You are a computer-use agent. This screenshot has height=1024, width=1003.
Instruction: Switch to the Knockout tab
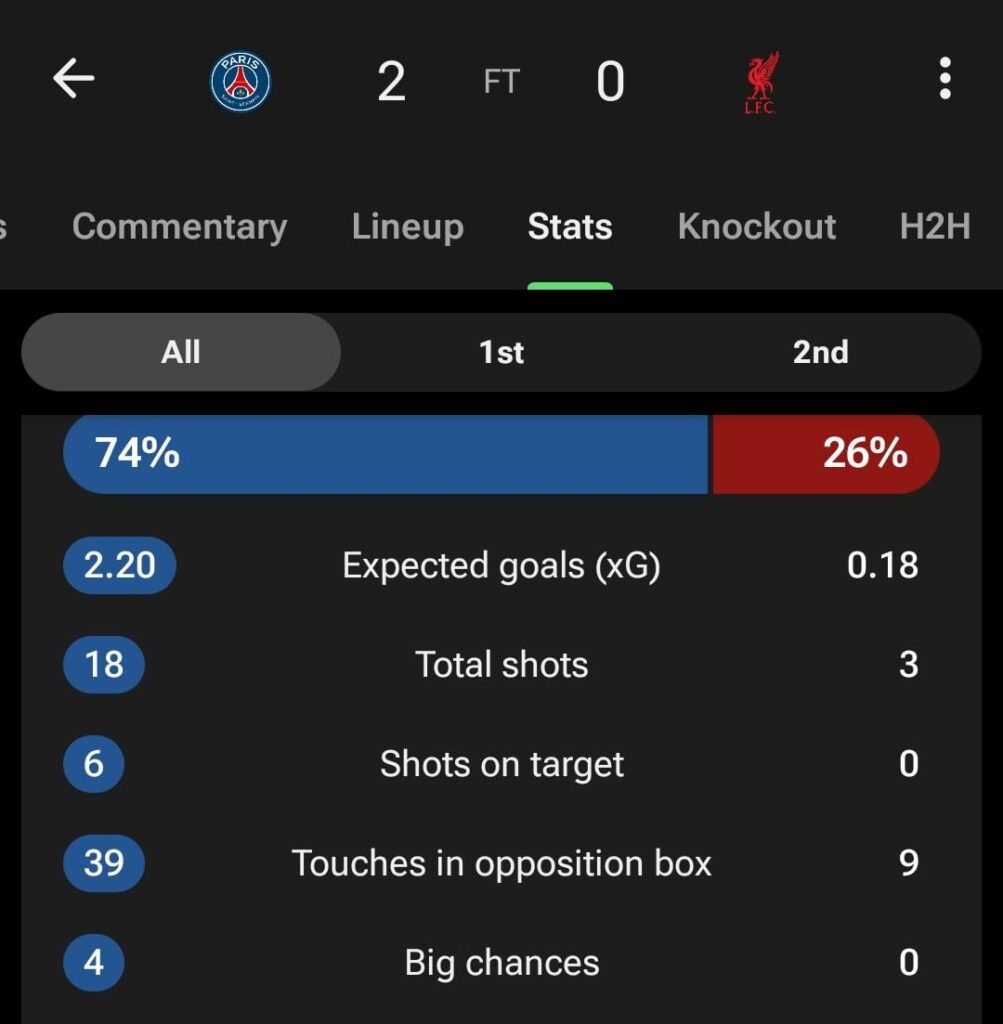[x=757, y=227]
